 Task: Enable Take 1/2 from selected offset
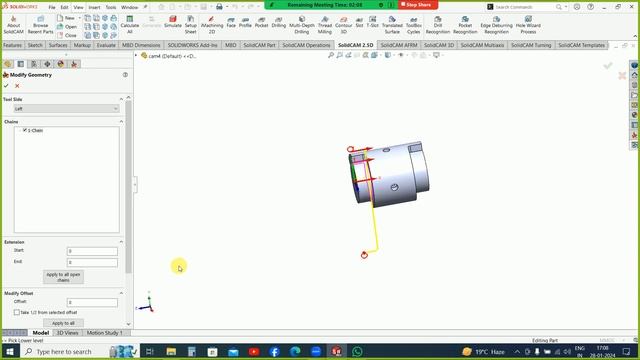pos(17,312)
